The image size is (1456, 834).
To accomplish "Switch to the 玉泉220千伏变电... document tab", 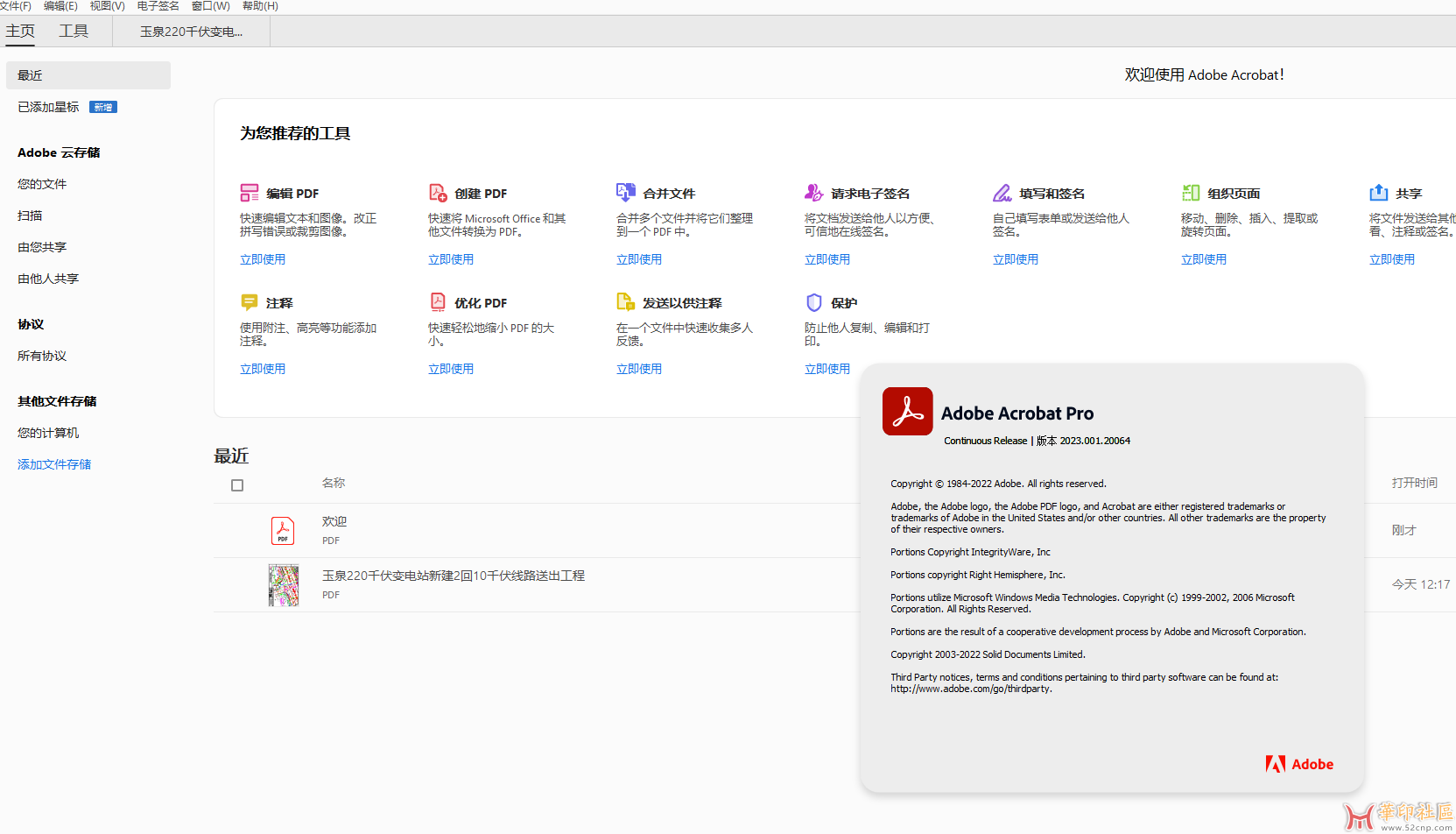I will 192,32.
